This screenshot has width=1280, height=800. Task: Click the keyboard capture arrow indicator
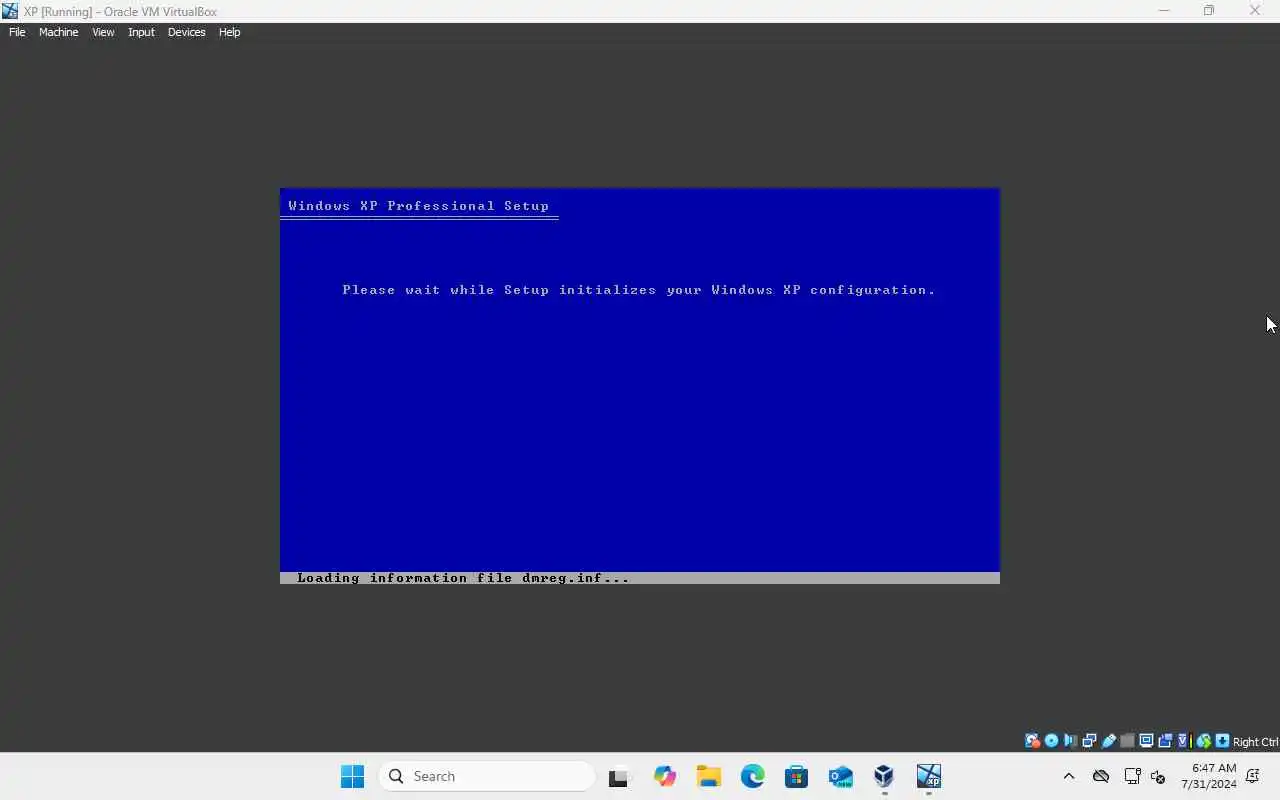(1222, 741)
